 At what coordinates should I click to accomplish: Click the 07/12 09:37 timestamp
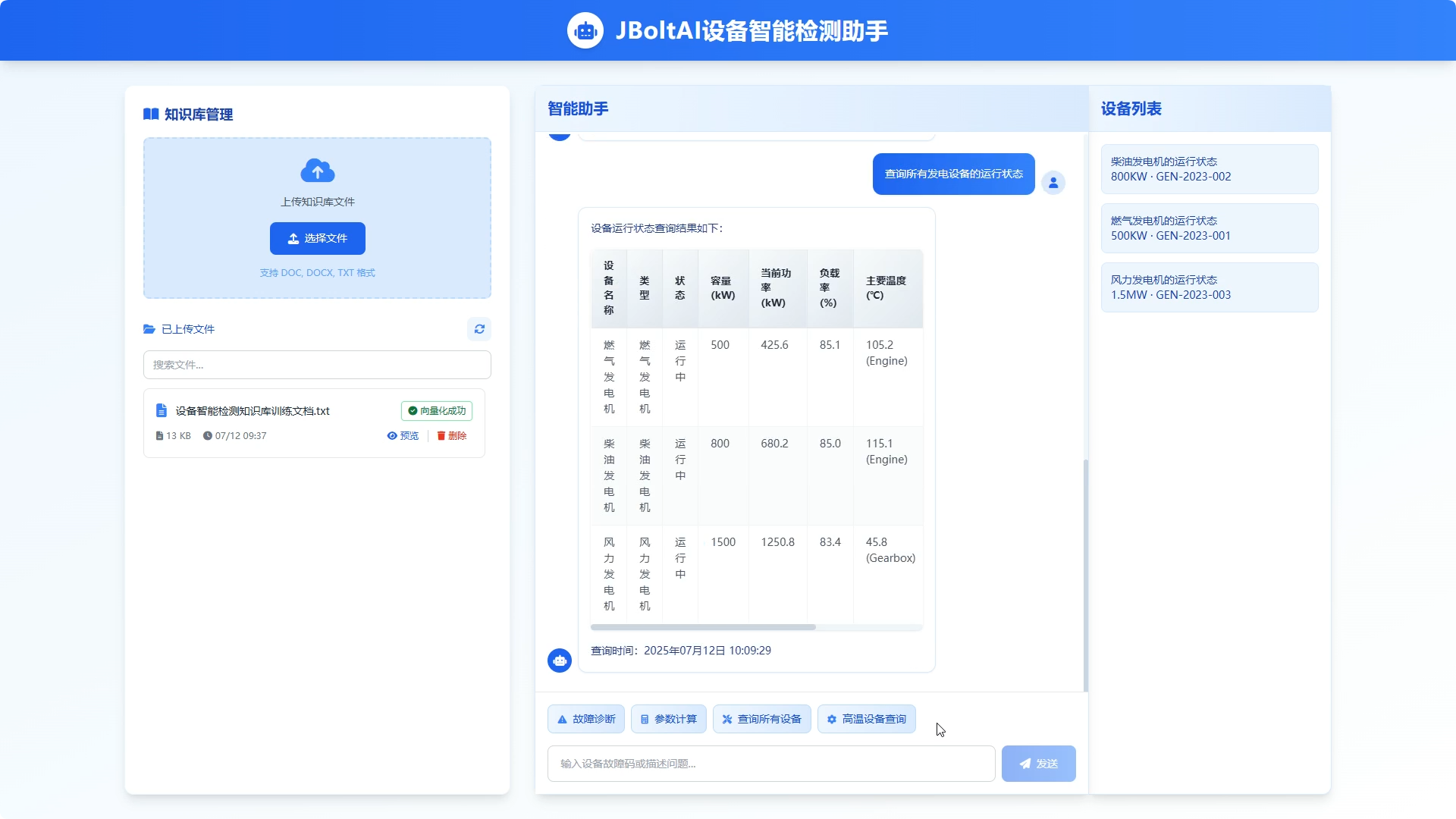[235, 436]
